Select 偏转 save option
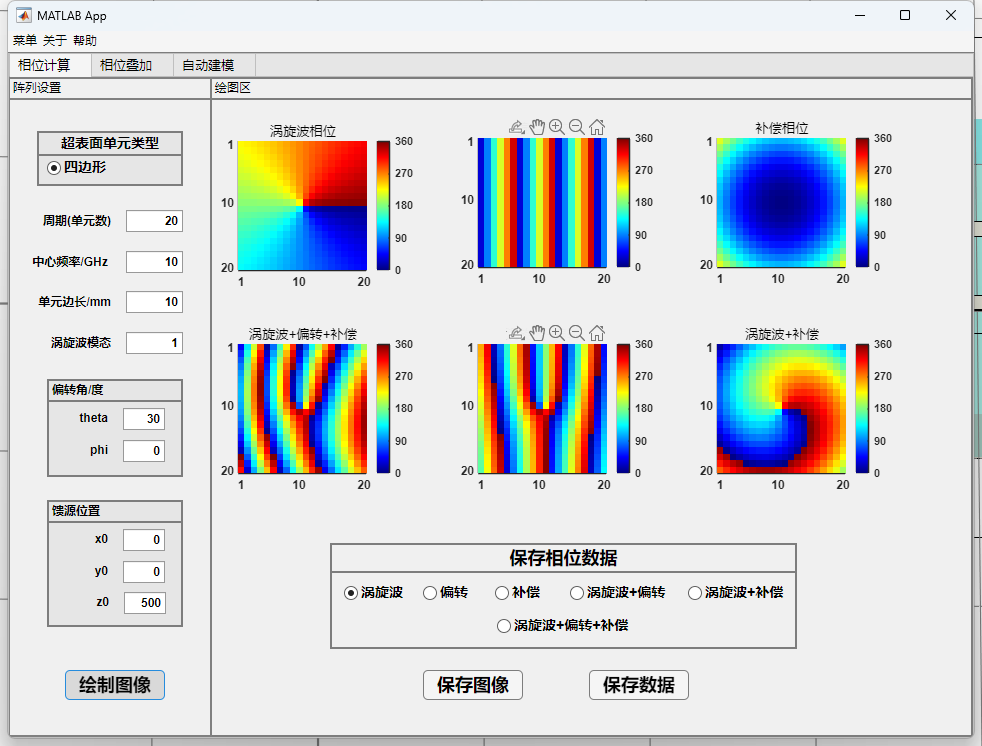982x746 pixels. 430,593
